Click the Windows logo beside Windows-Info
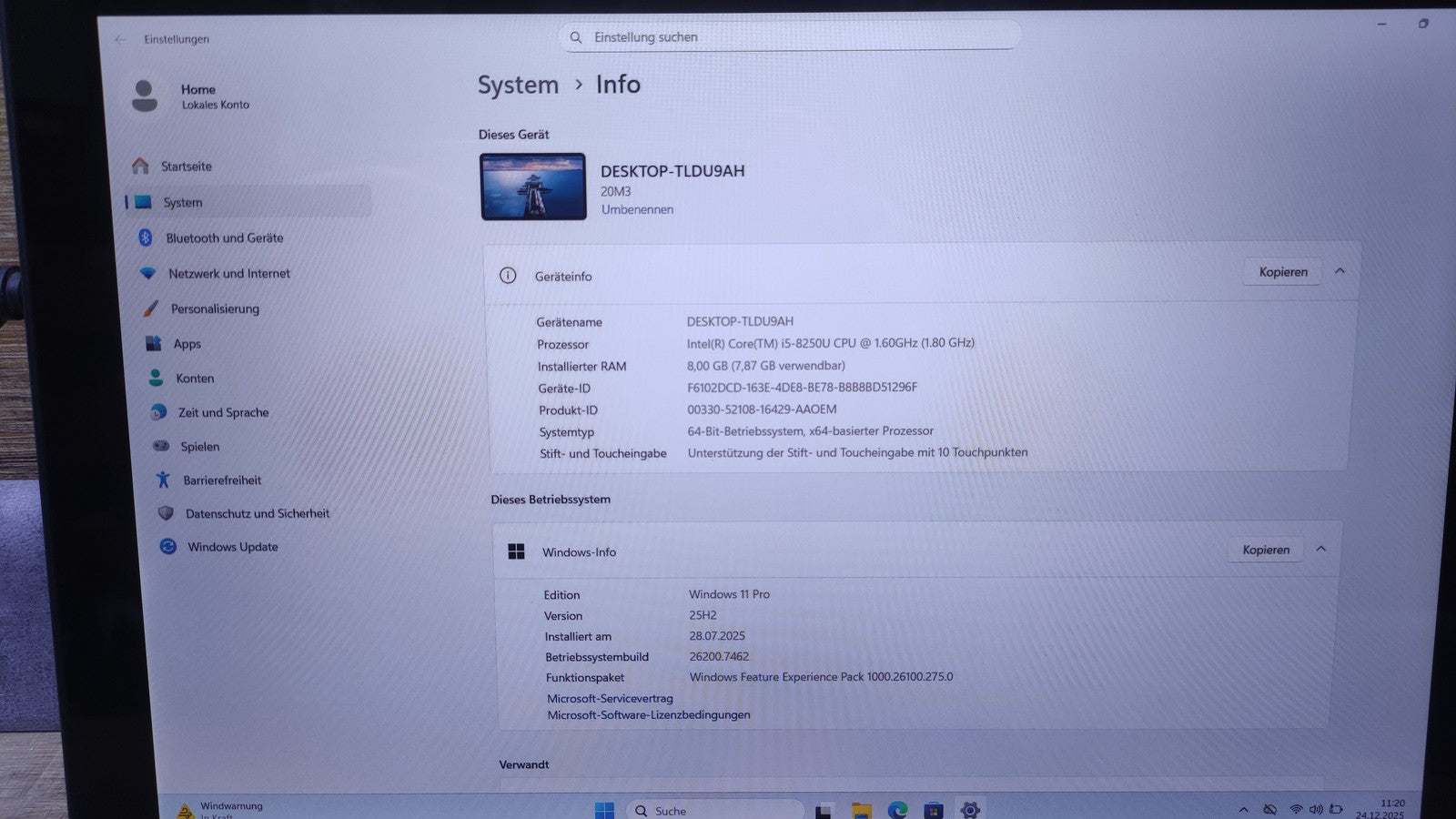The height and width of the screenshot is (819, 1456). pos(516,551)
